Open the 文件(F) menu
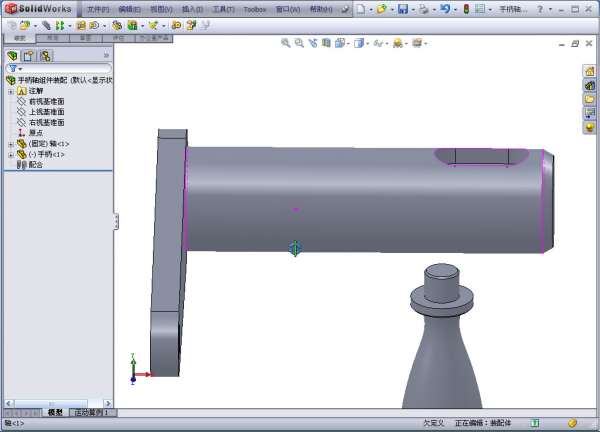The height and width of the screenshot is (432, 600). pos(98,9)
